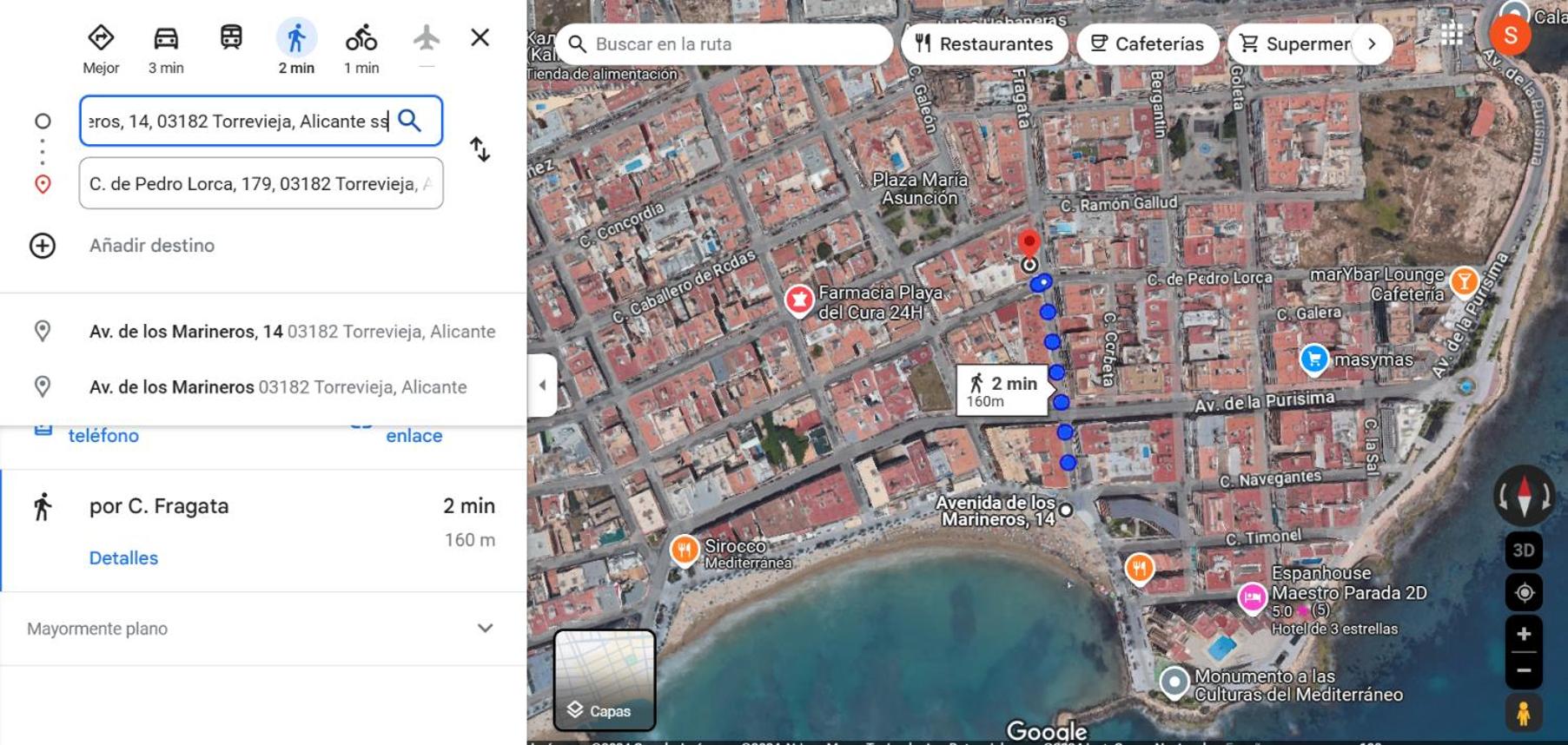Screen dimensions: 1568x745
Task: Click Monumento a las Culturas marker
Action: (x=1174, y=682)
